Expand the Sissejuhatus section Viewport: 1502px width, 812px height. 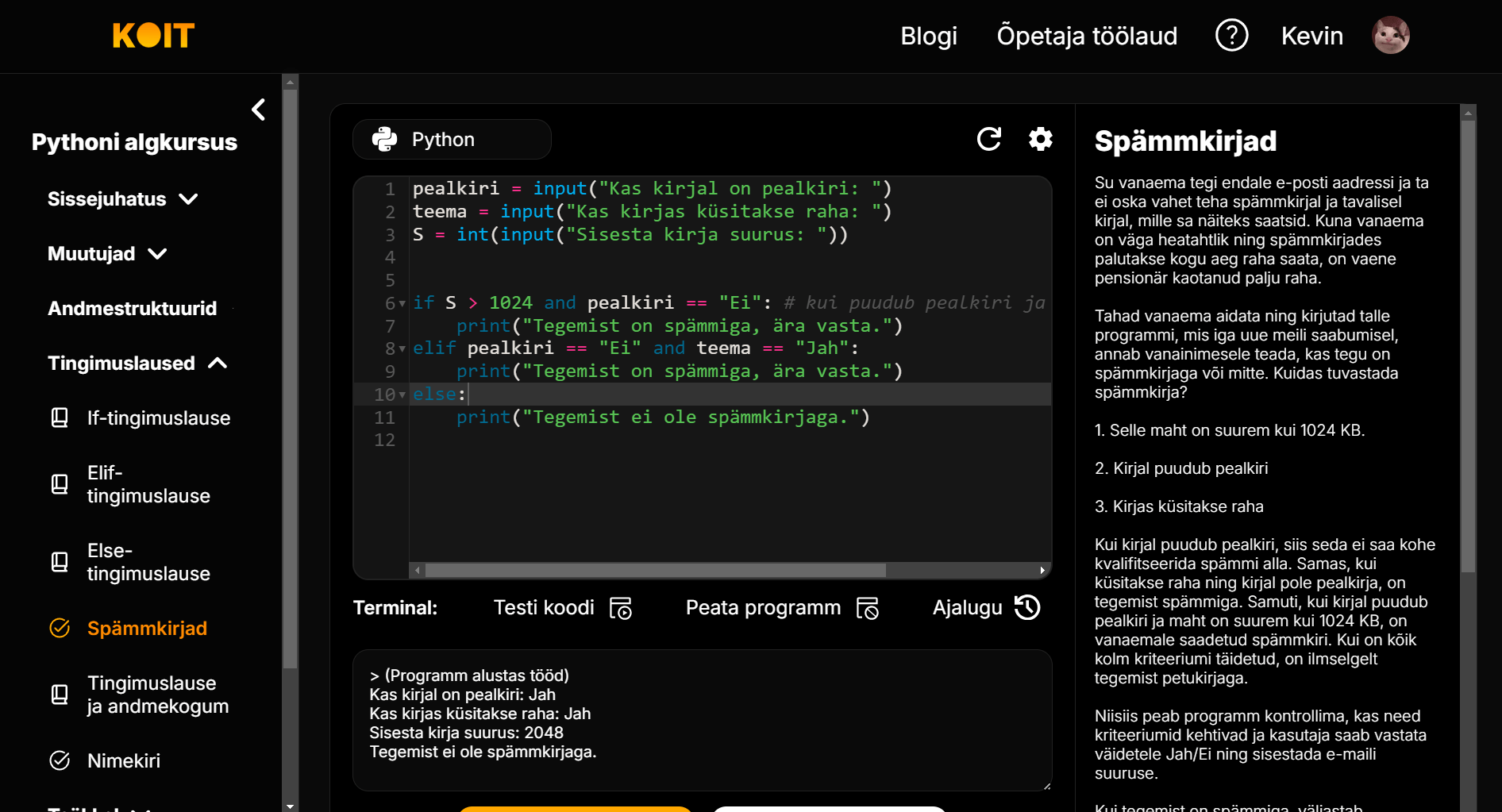122,199
